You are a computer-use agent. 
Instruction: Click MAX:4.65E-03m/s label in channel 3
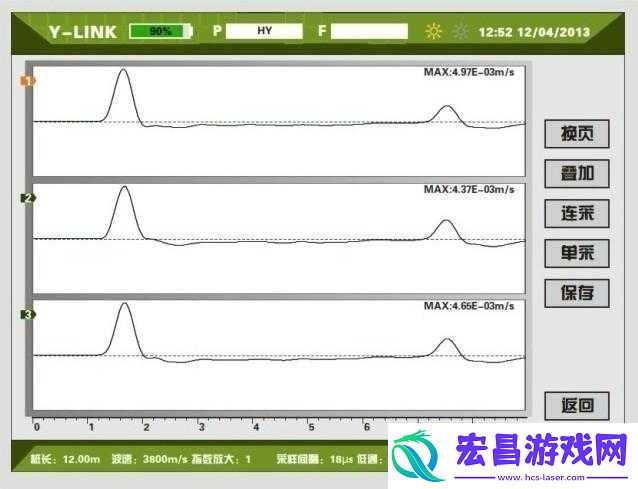click(469, 306)
